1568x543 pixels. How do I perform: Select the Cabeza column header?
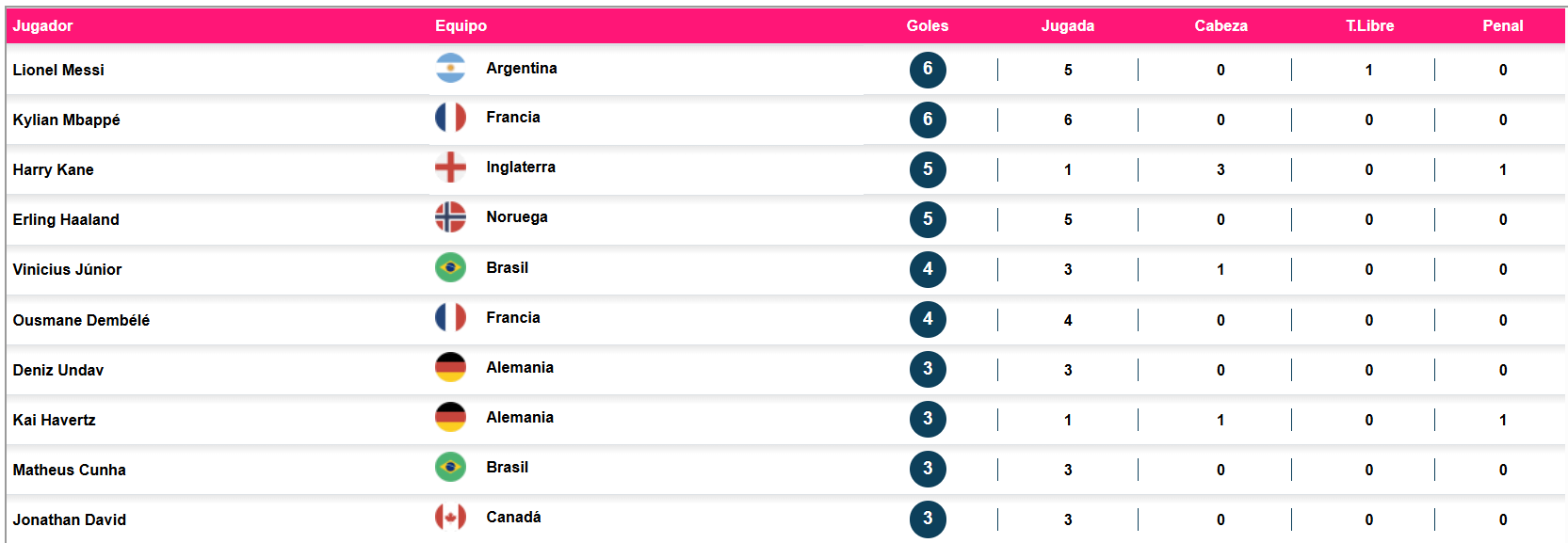point(1220,26)
